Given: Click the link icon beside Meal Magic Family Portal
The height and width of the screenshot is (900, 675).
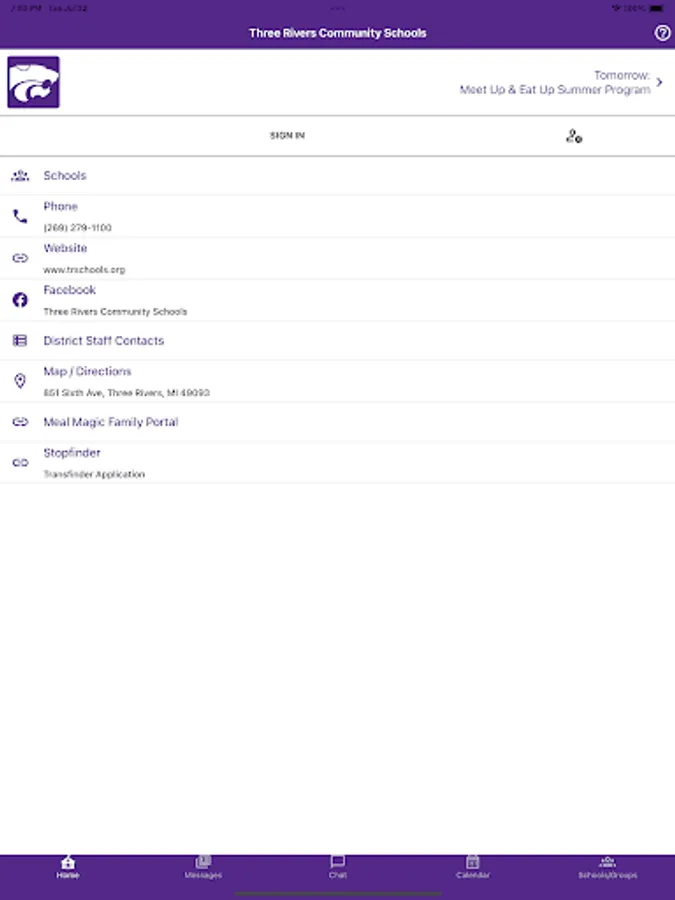Looking at the screenshot, I should (x=20, y=422).
